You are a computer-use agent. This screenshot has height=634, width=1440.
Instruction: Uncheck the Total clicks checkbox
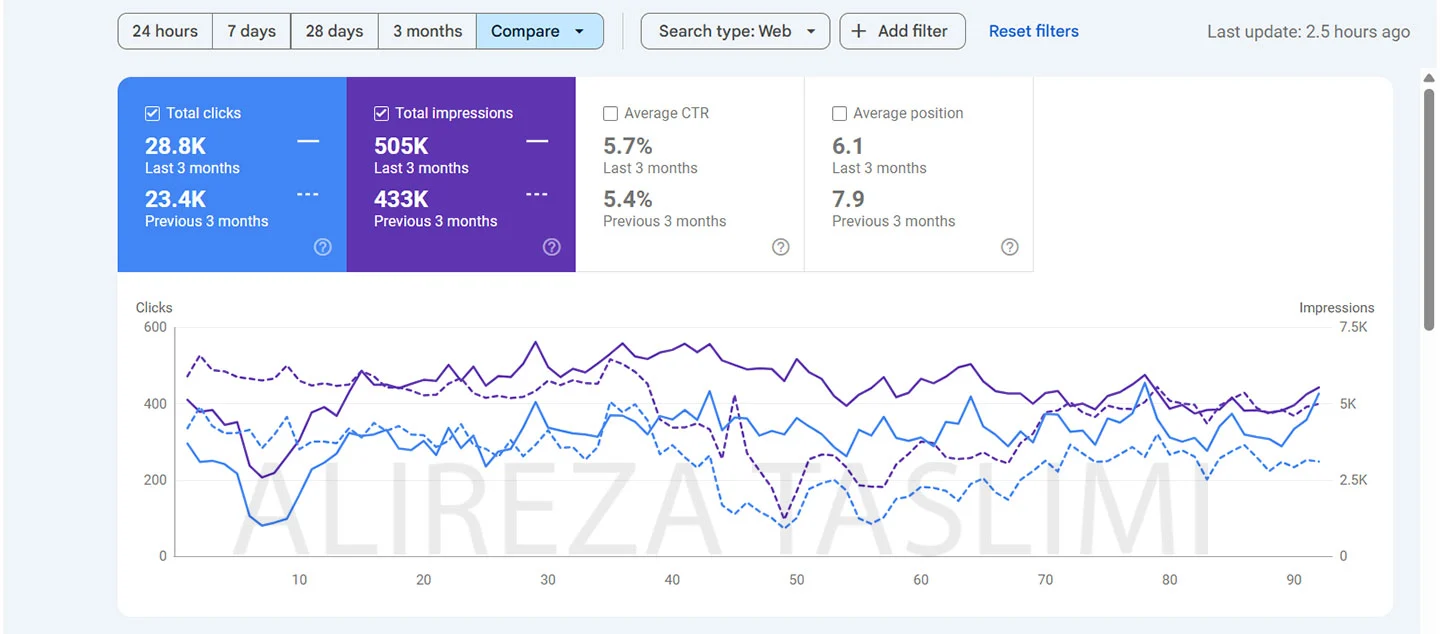click(153, 114)
